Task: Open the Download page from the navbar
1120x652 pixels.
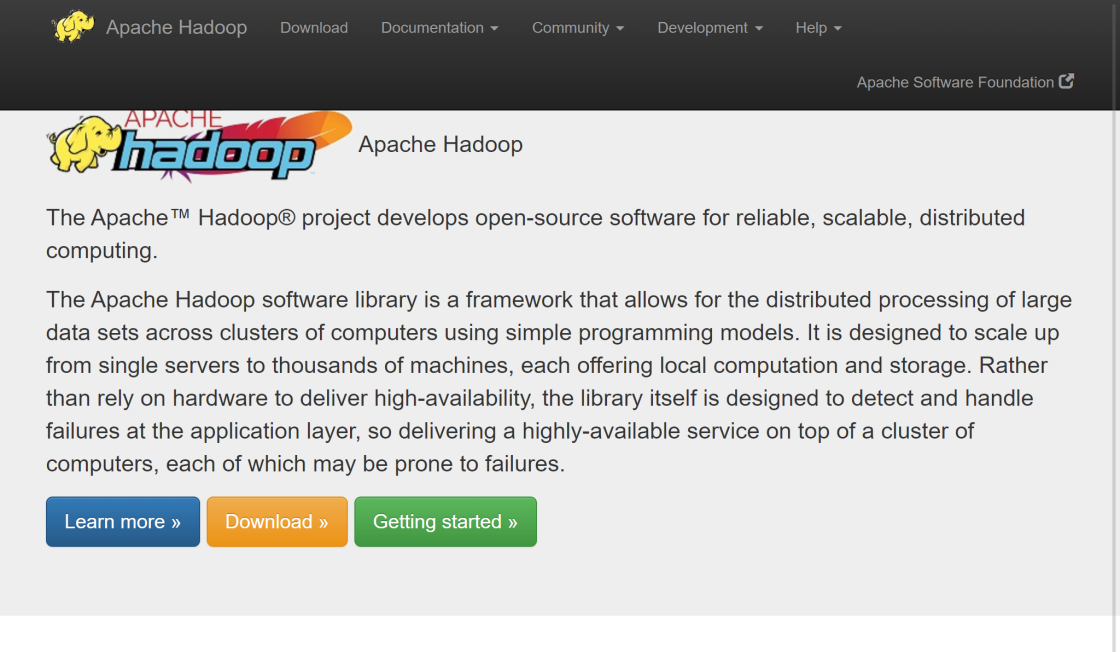Action: click(x=314, y=28)
